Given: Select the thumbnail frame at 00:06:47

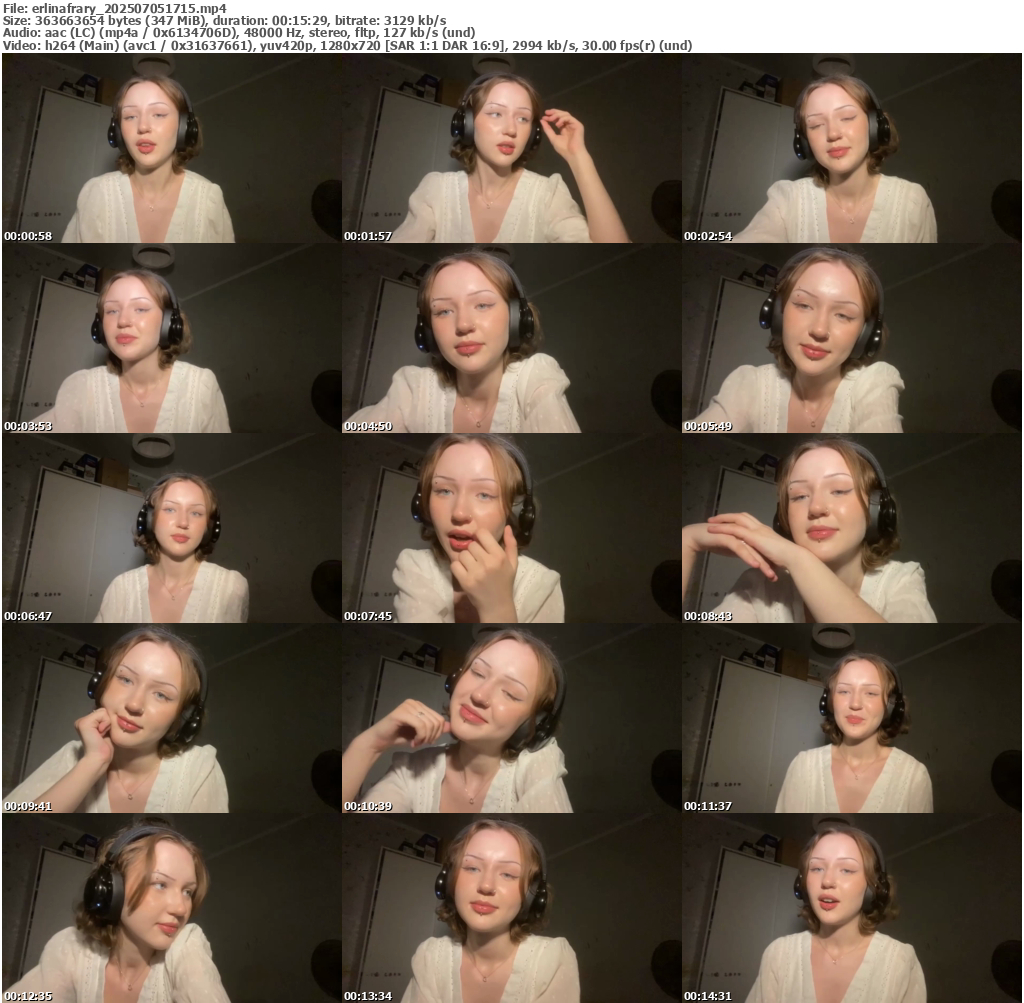Looking at the screenshot, I should 172,528.
